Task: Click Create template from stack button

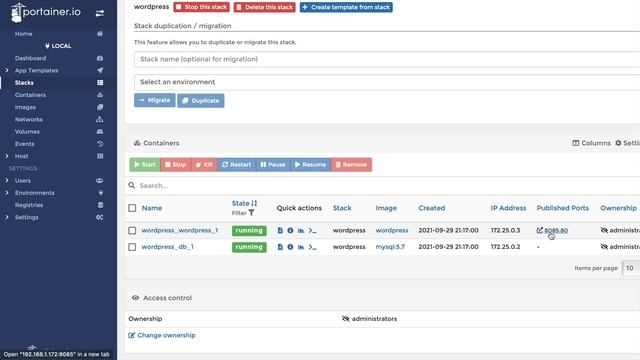Action: pos(346,7)
